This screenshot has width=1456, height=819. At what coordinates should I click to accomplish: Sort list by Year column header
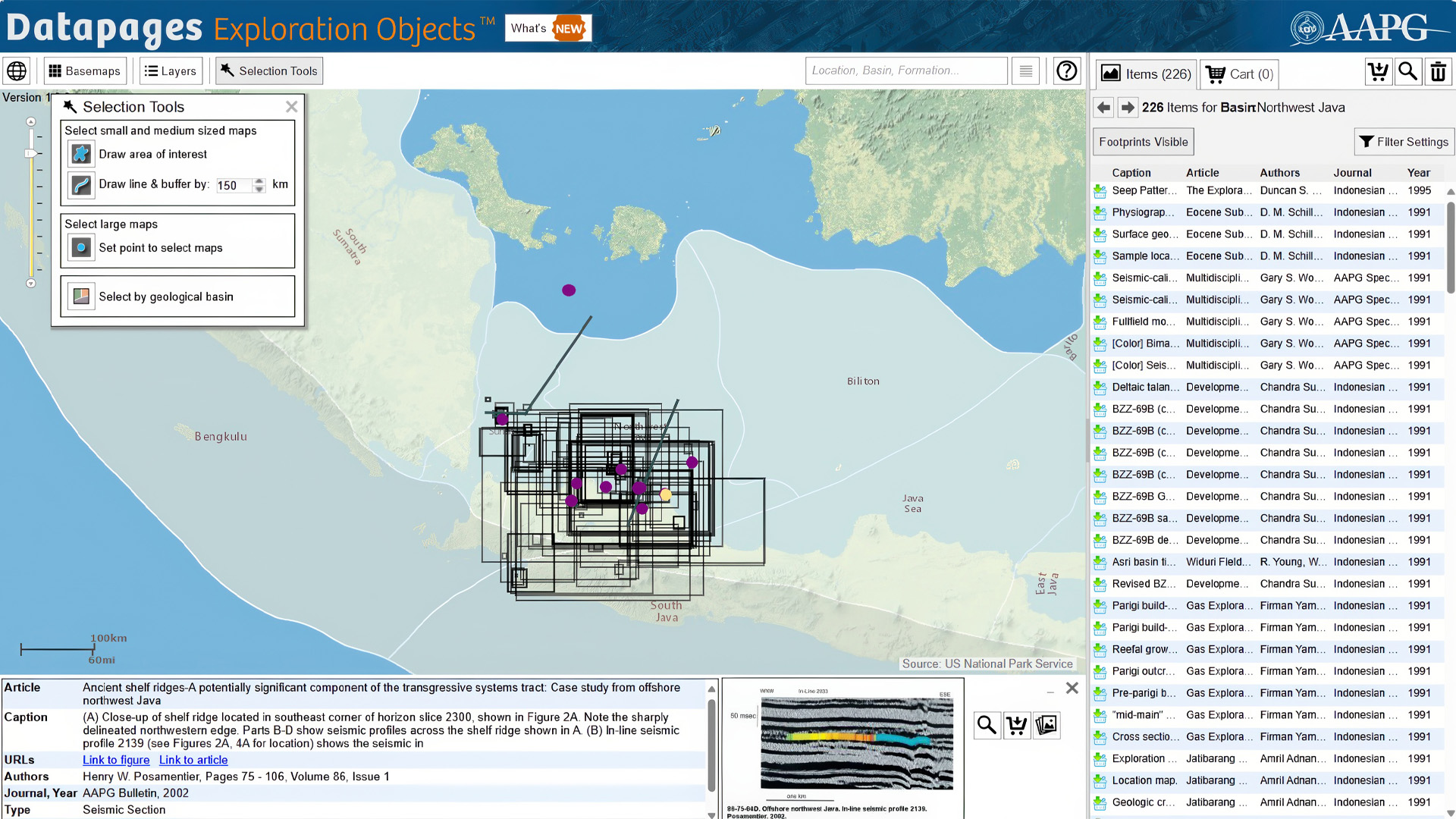(1419, 173)
